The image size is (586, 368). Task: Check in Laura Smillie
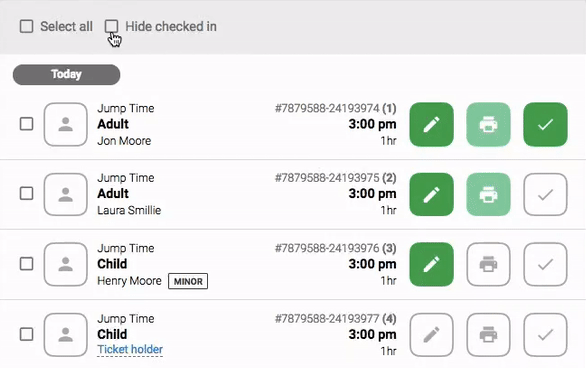[x=545, y=194]
